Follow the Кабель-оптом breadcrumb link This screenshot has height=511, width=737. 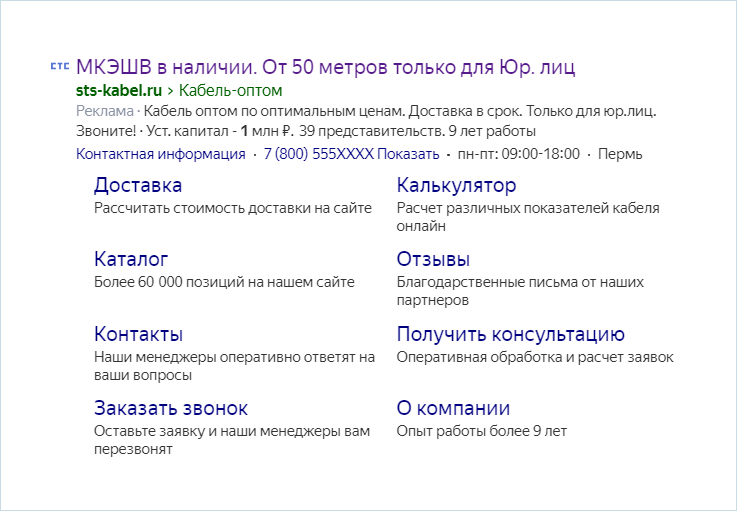230,90
